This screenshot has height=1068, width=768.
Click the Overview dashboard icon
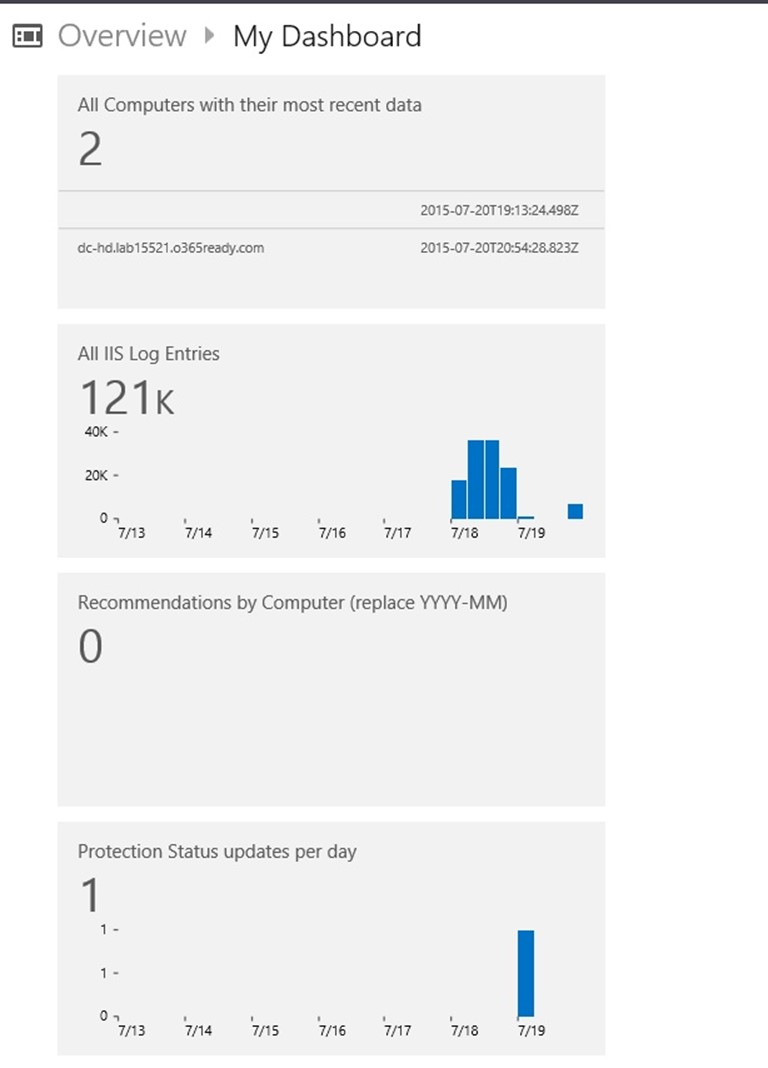(27, 37)
